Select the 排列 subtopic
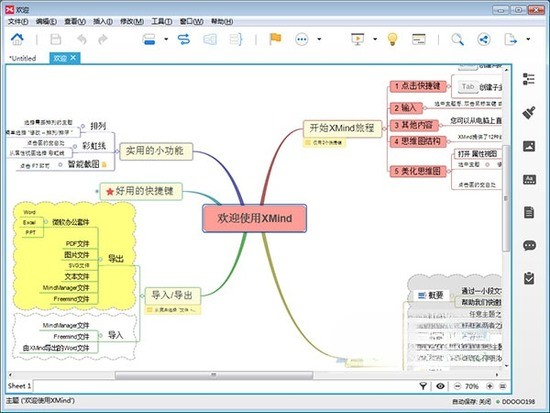Image resolution: width=550 pixels, height=413 pixels. tap(98, 126)
